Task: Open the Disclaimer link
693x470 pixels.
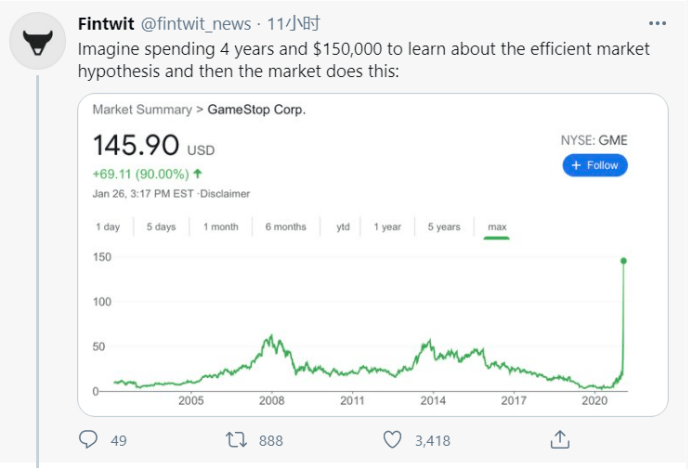Action: (x=225, y=194)
